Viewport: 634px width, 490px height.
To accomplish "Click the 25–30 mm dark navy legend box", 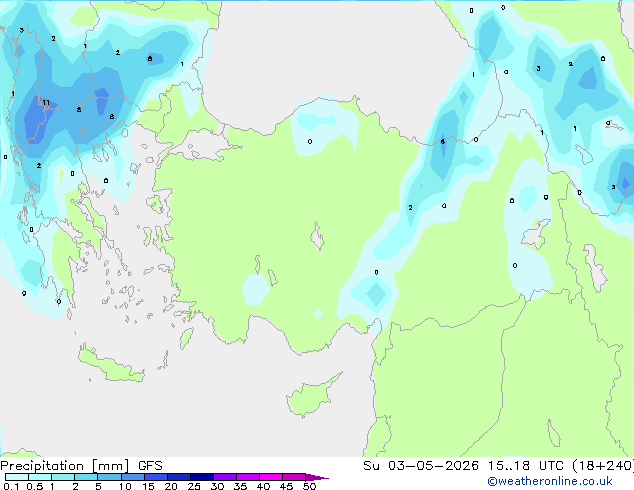I will pyautogui.click(x=202, y=477).
